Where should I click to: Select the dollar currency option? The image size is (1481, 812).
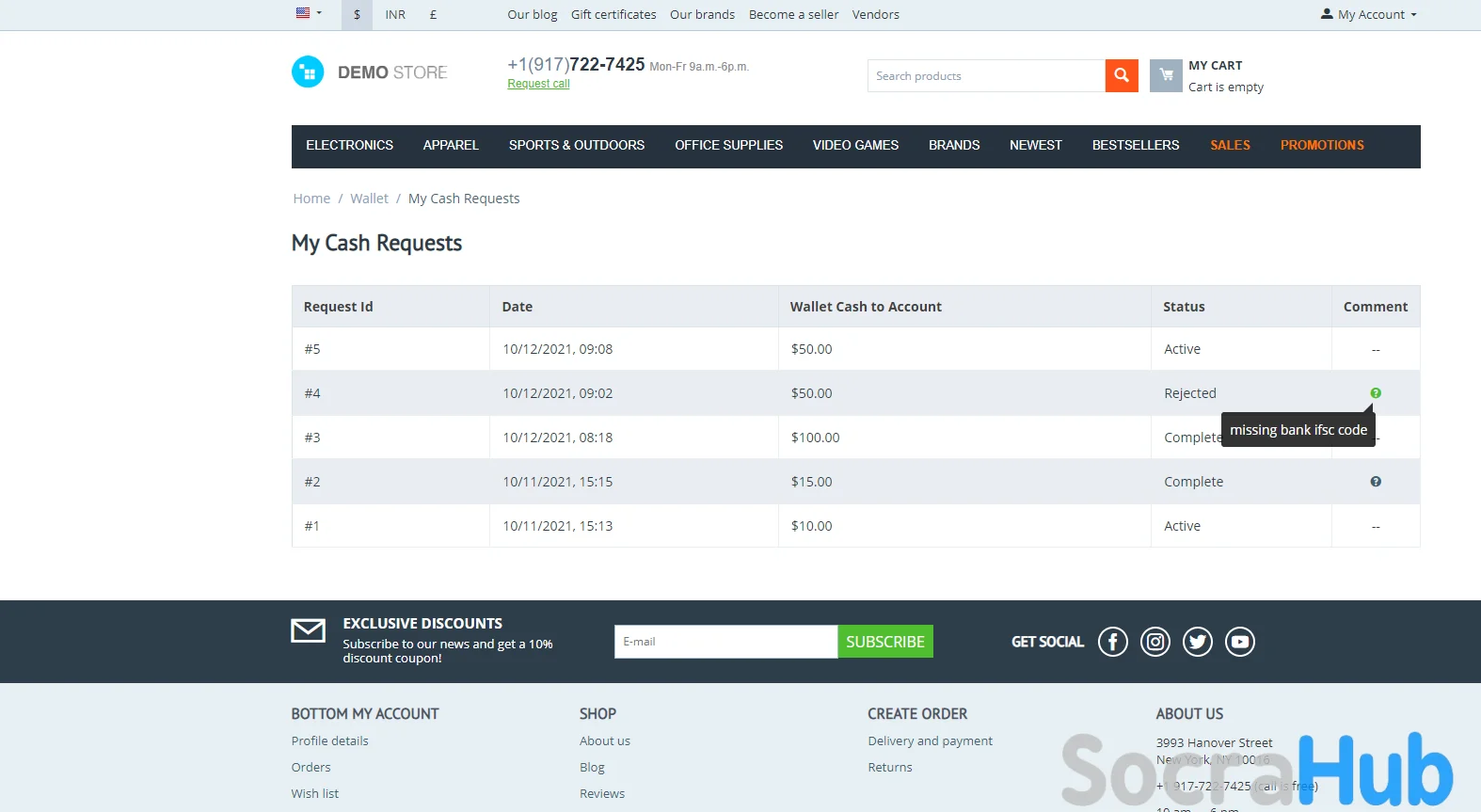[357, 15]
